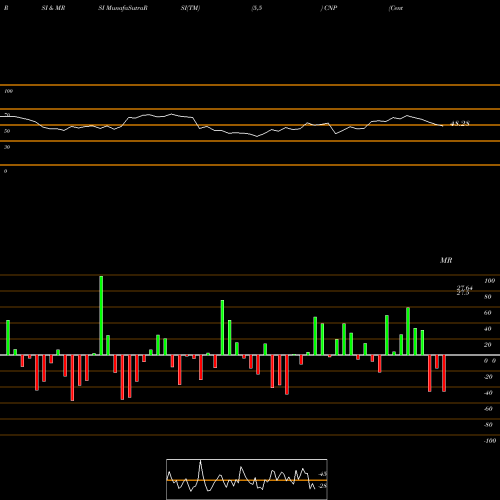Click the 30 label on the RSI axis
The height and width of the screenshot is (500, 500).
pyautogui.click(x=7, y=147)
